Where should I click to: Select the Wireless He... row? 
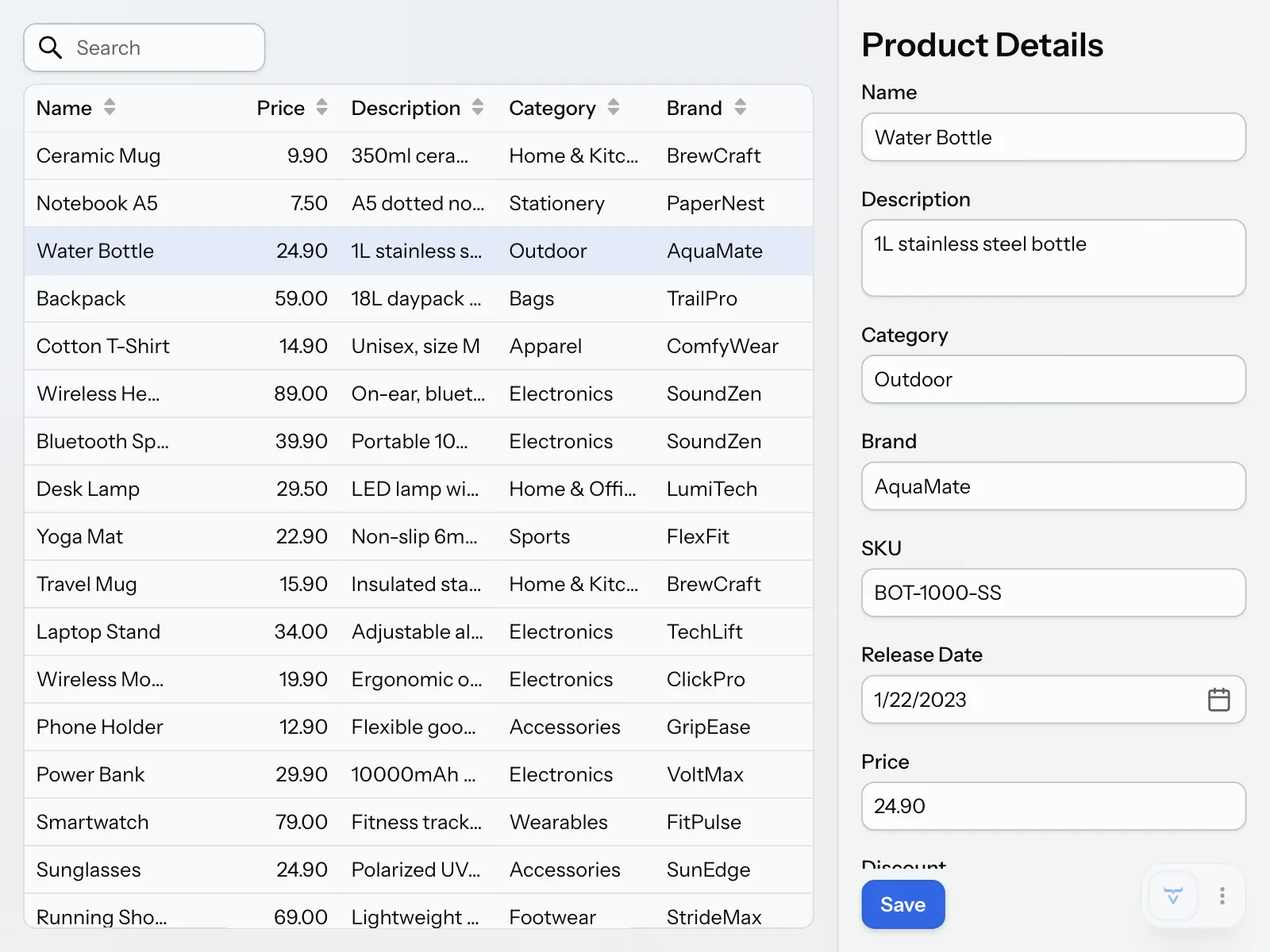point(418,393)
